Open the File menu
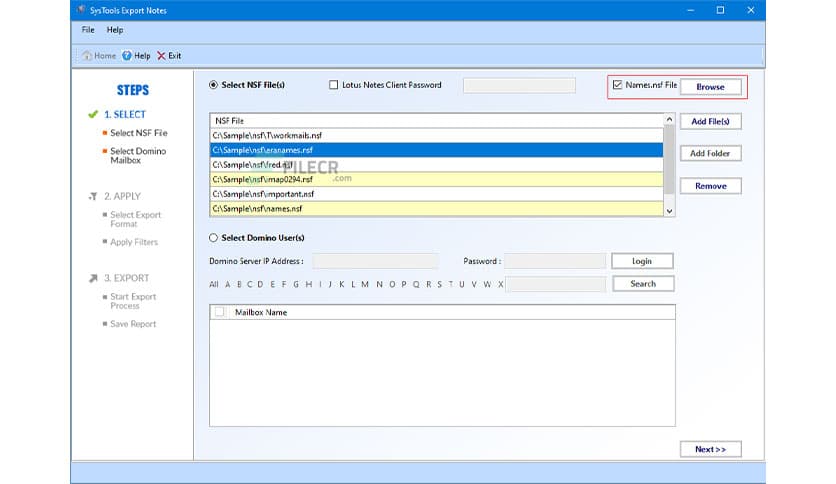The height and width of the screenshot is (484, 836). 88,30
